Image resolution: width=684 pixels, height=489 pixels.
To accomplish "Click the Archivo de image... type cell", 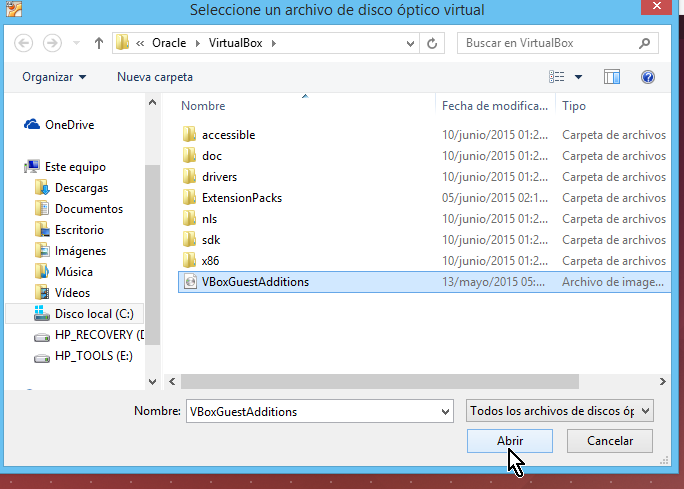I will pos(613,282).
